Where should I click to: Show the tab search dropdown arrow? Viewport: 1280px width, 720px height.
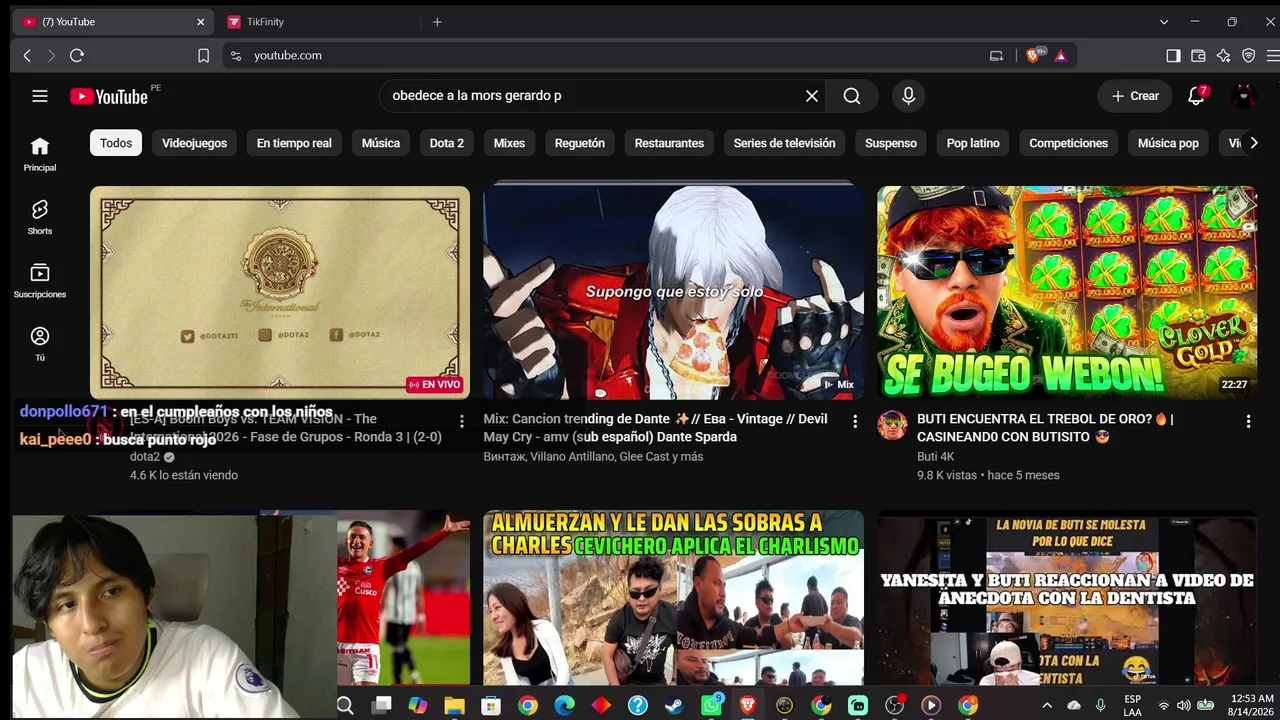pos(1164,22)
